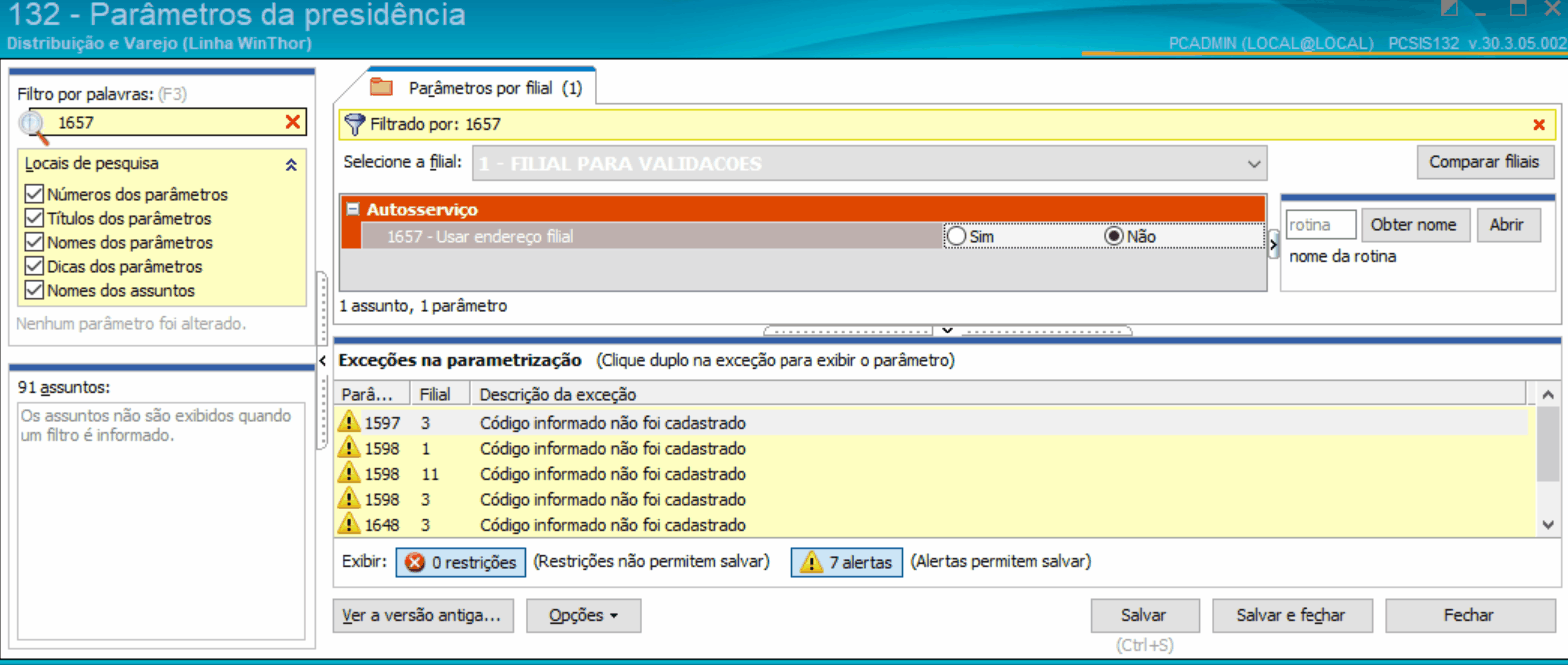
Task: Toggle Nomes dos parâmetros checkbox
Action: (x=34, y=242)
